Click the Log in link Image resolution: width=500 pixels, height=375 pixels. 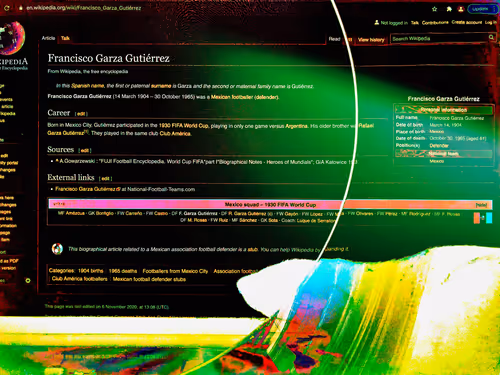point(491,22)
